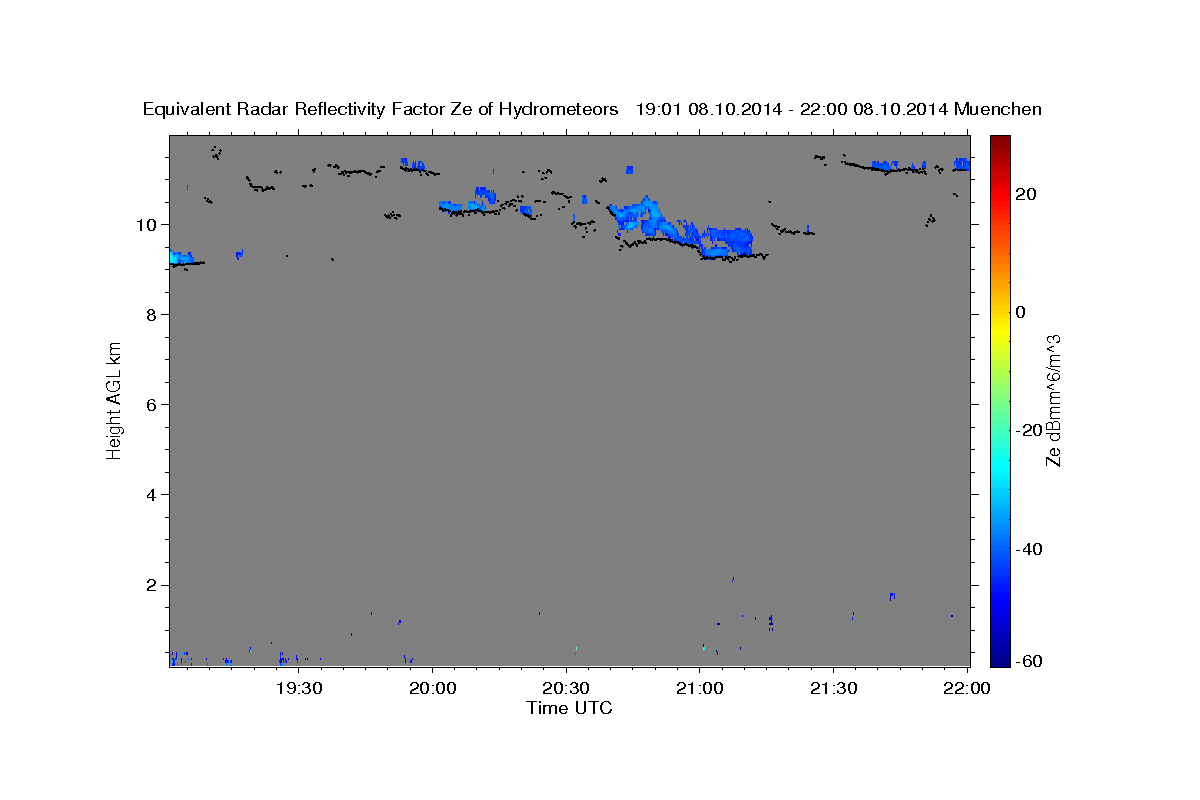The width and height of the screenshot is (1200, 800).
Task: Click the blue echo at 11 km near 22:00
Action: pos(962,164)
